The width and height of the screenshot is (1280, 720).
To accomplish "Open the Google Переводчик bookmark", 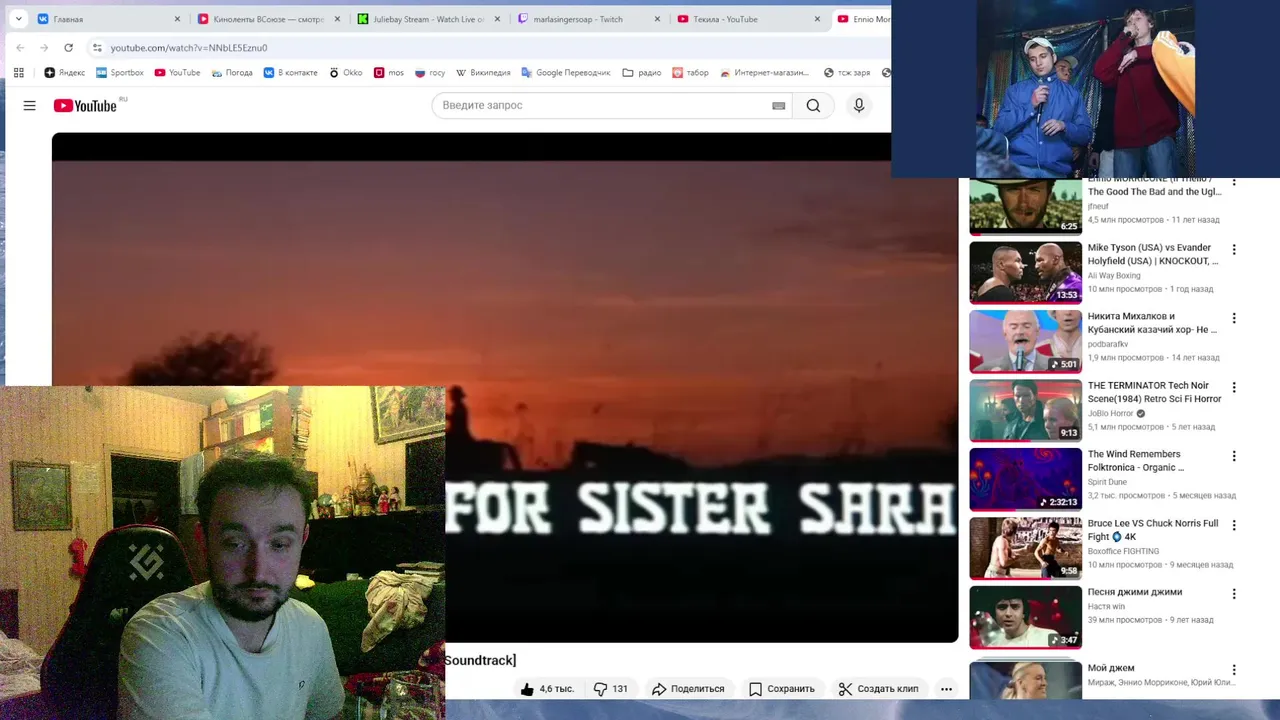I will [566, 72].
